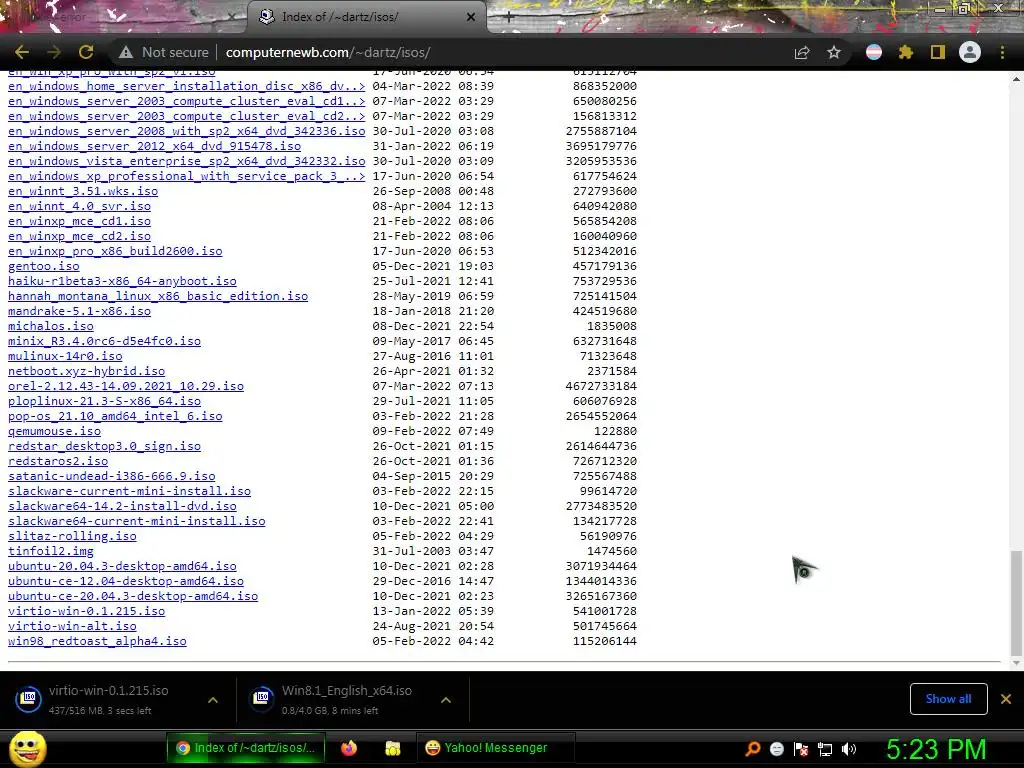Click the 5:23 PM taskbar clock
Viewport: 1024px width, 768px height.
point(936,748)
